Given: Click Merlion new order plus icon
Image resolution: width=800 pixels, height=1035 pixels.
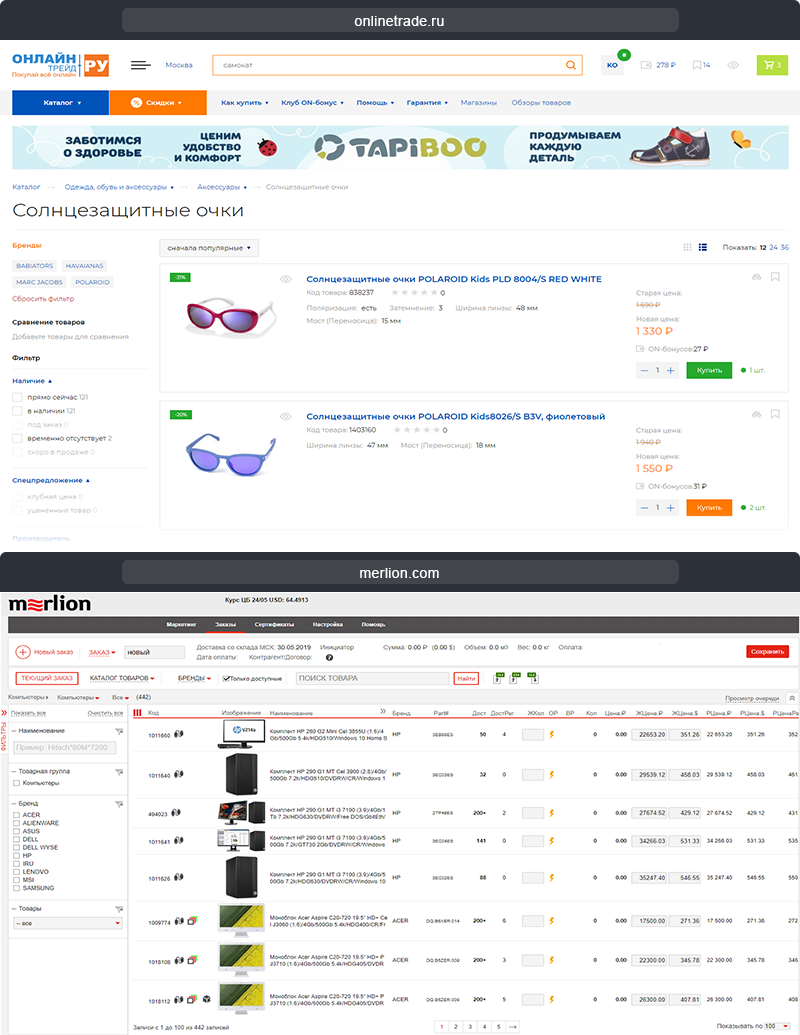Looking at the screenshot, I should (x=22, y=652).
